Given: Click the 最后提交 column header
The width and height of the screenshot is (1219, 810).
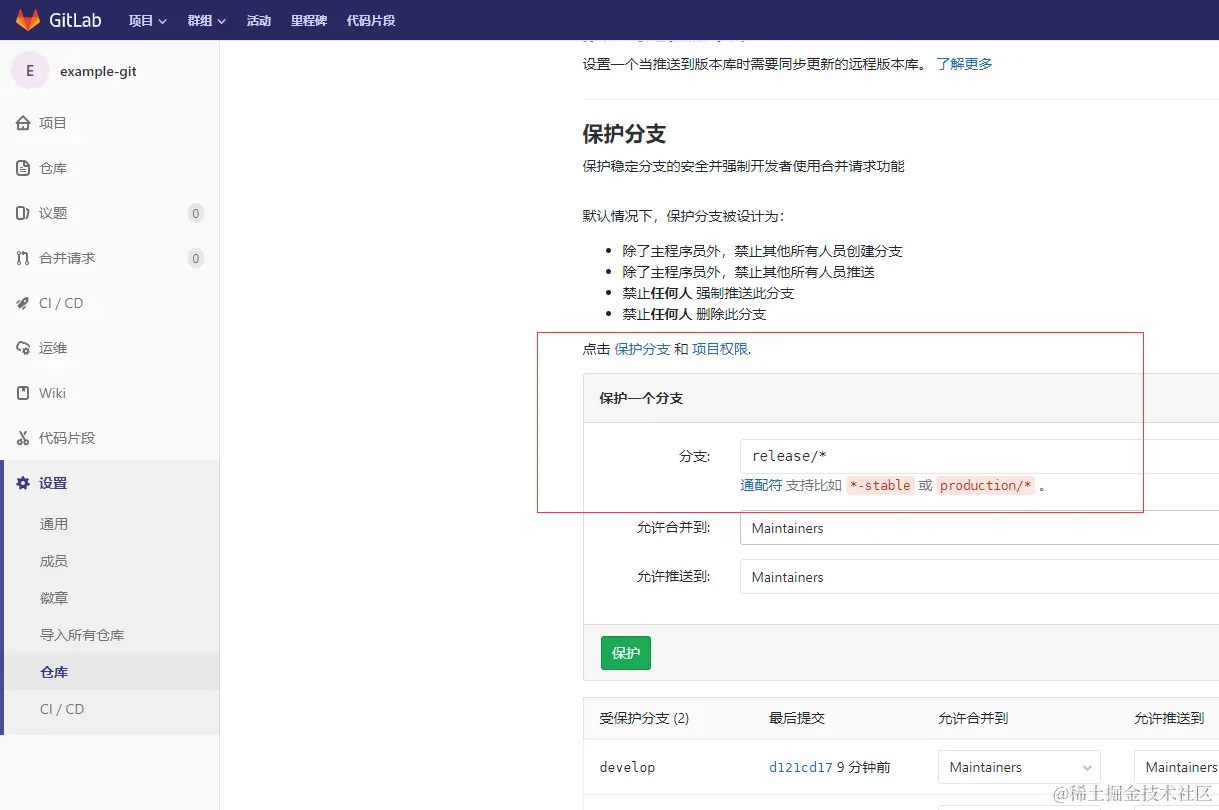Looking at the screenshot, I should coord(797,718).
